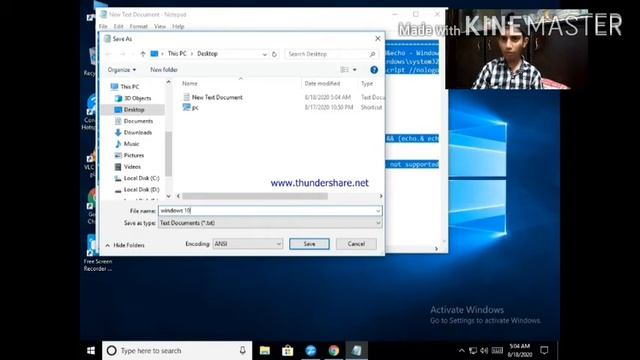Click the Back navigation arrow

(x=109, y=54)
